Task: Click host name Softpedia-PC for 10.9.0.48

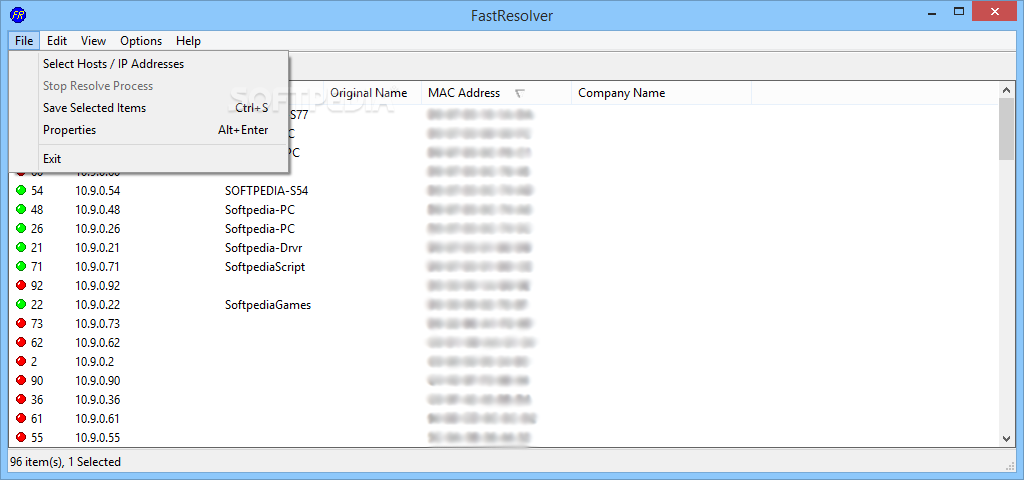Action: [260, 210]
